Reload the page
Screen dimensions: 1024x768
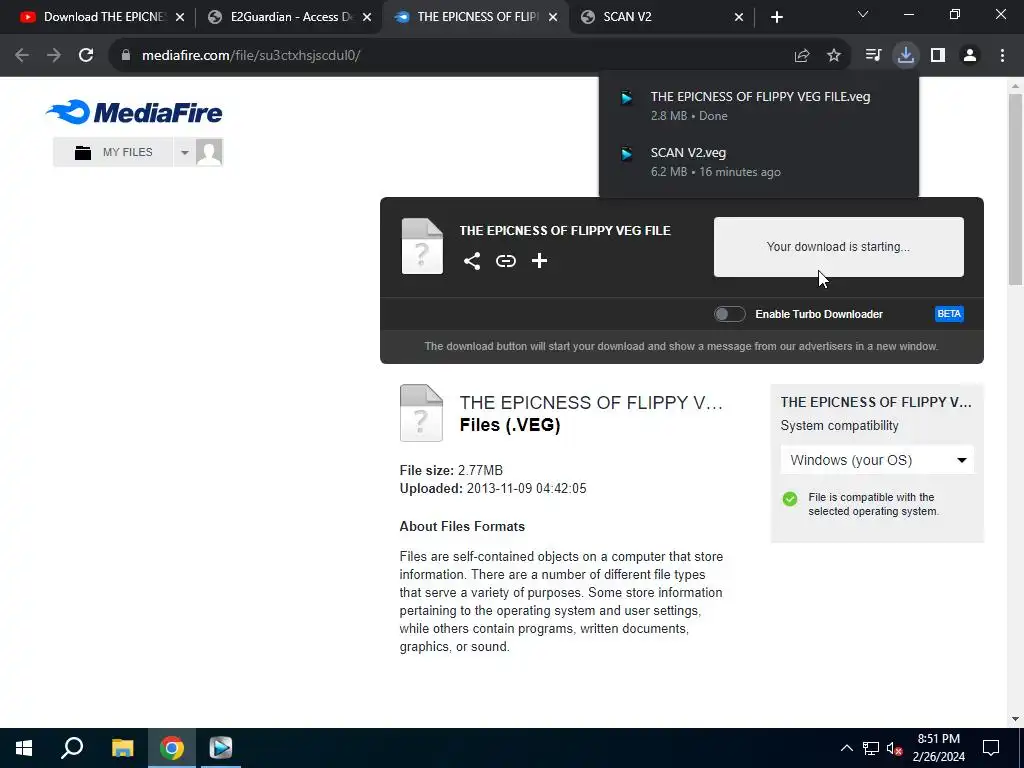point(86,56)
